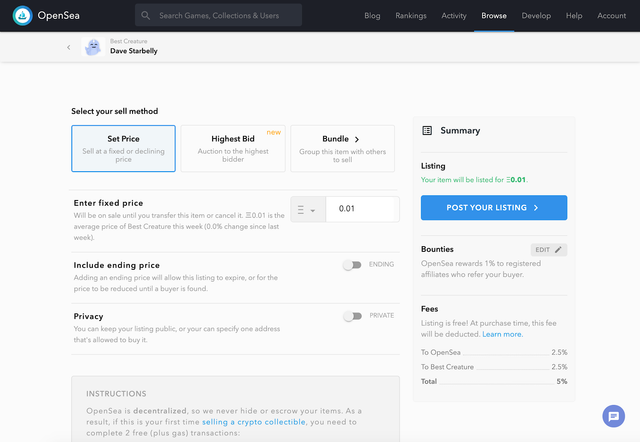Select the Set Price sell method
Viewport: 640px width, 442px height.
[123, 149]
